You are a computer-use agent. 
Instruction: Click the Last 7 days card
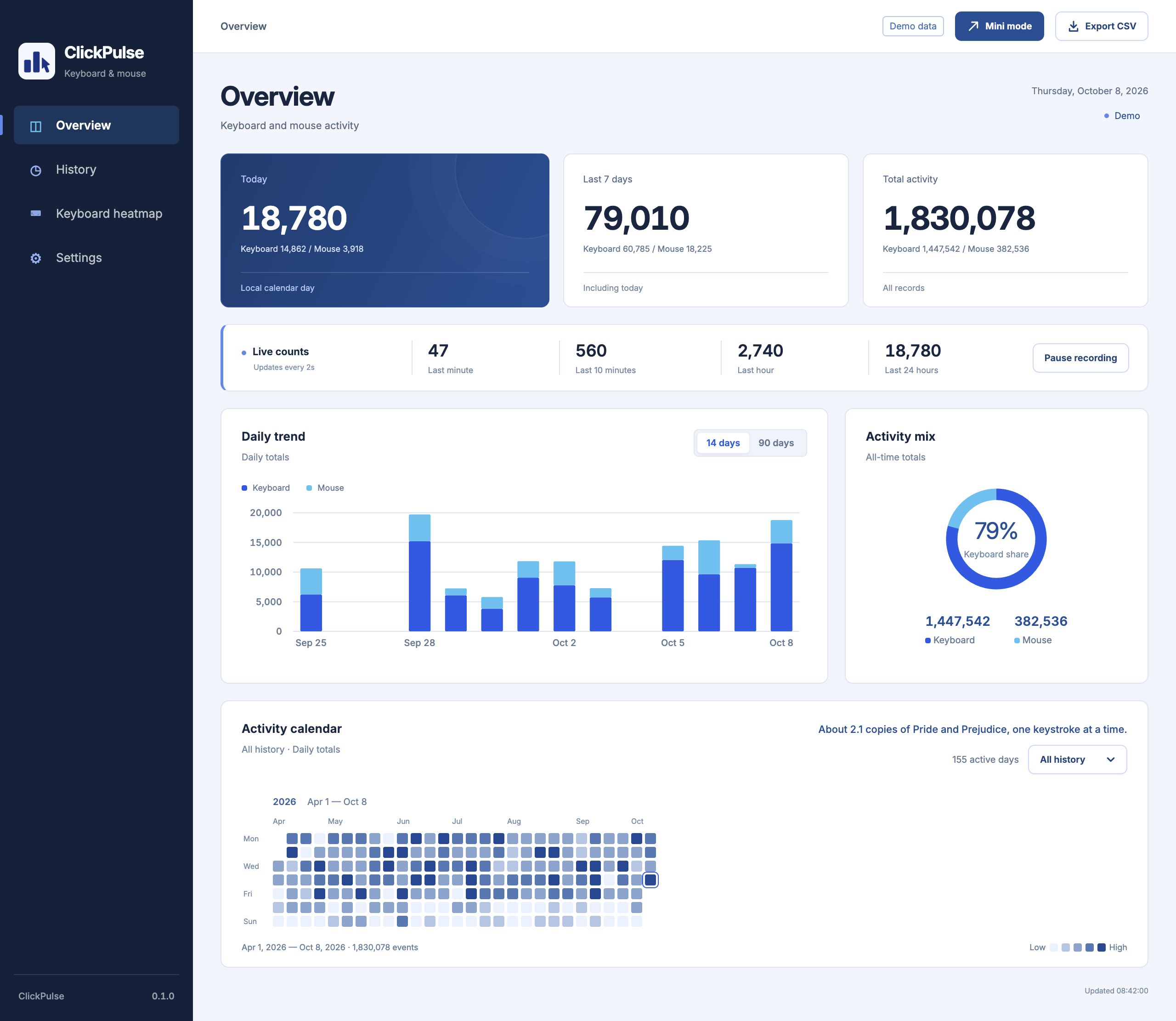coord(706,231)
